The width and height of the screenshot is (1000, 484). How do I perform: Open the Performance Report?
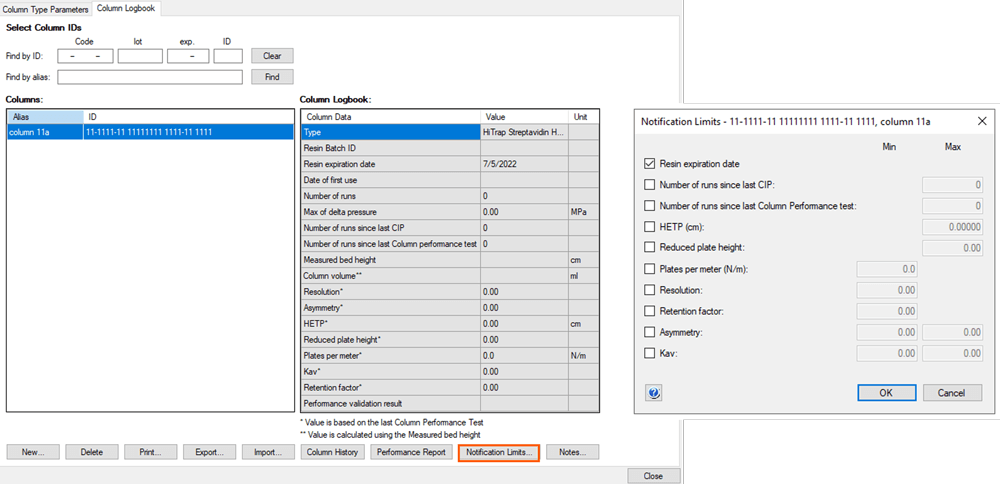point(410,452)
